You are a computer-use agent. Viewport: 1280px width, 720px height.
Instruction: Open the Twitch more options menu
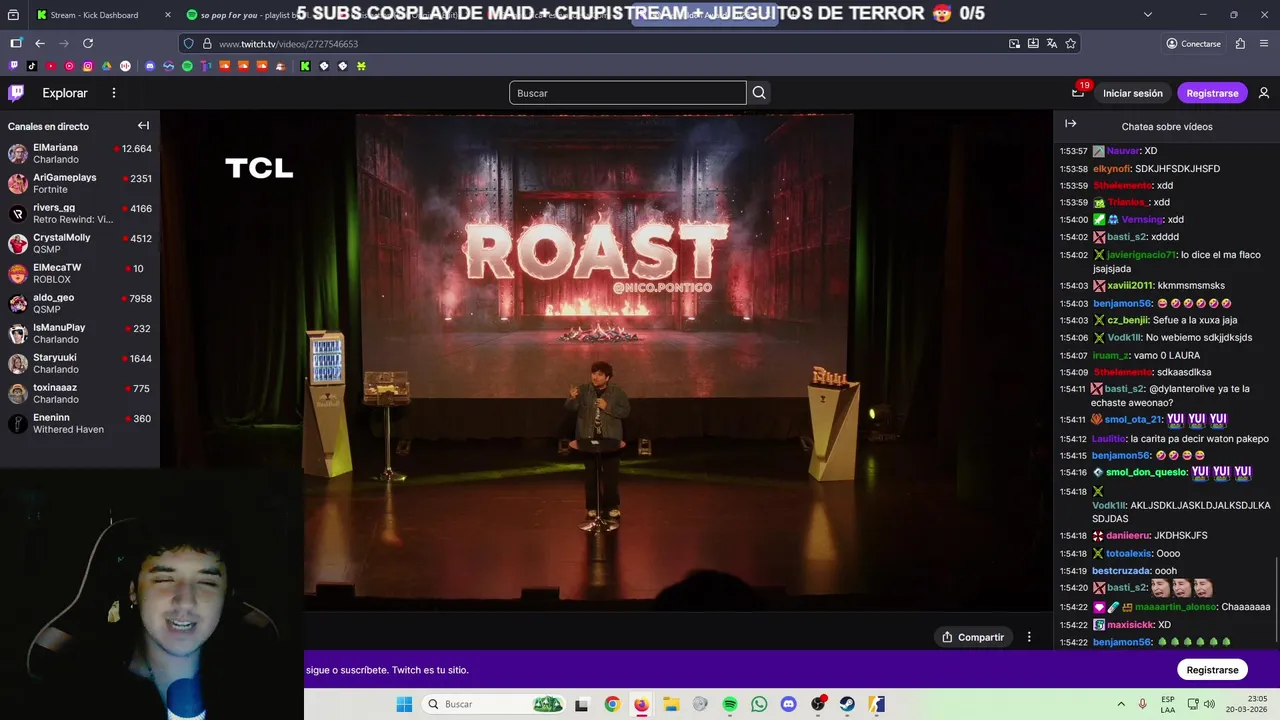click(113, 93)
